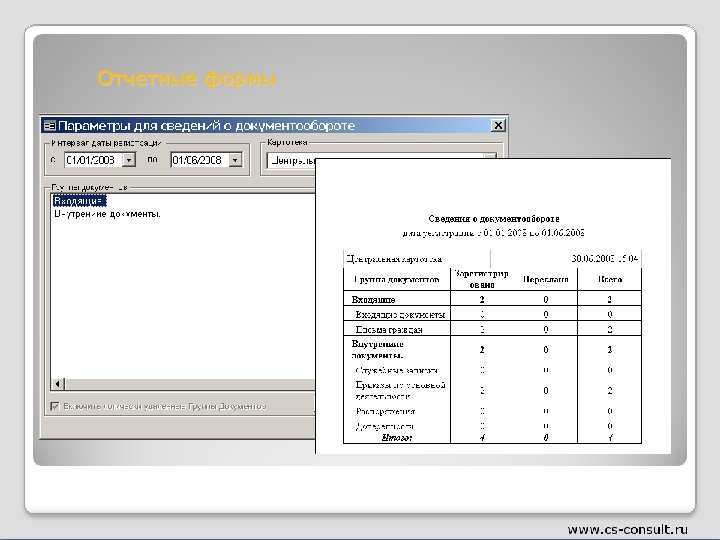Edit the start date field 01/01/2008

pyautogui.click(x=94, y=160)
